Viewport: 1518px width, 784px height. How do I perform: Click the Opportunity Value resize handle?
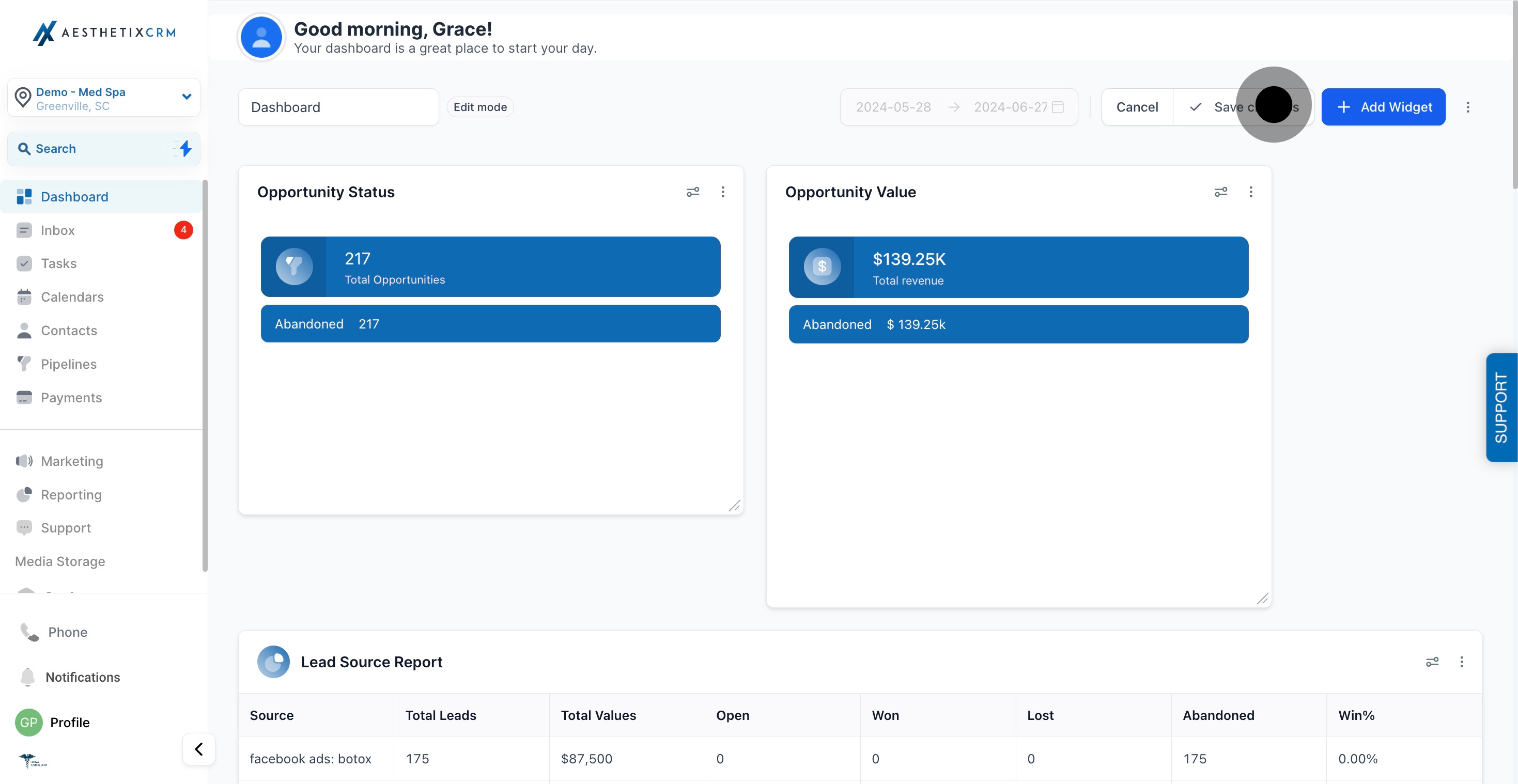[x=1263, y=599]
